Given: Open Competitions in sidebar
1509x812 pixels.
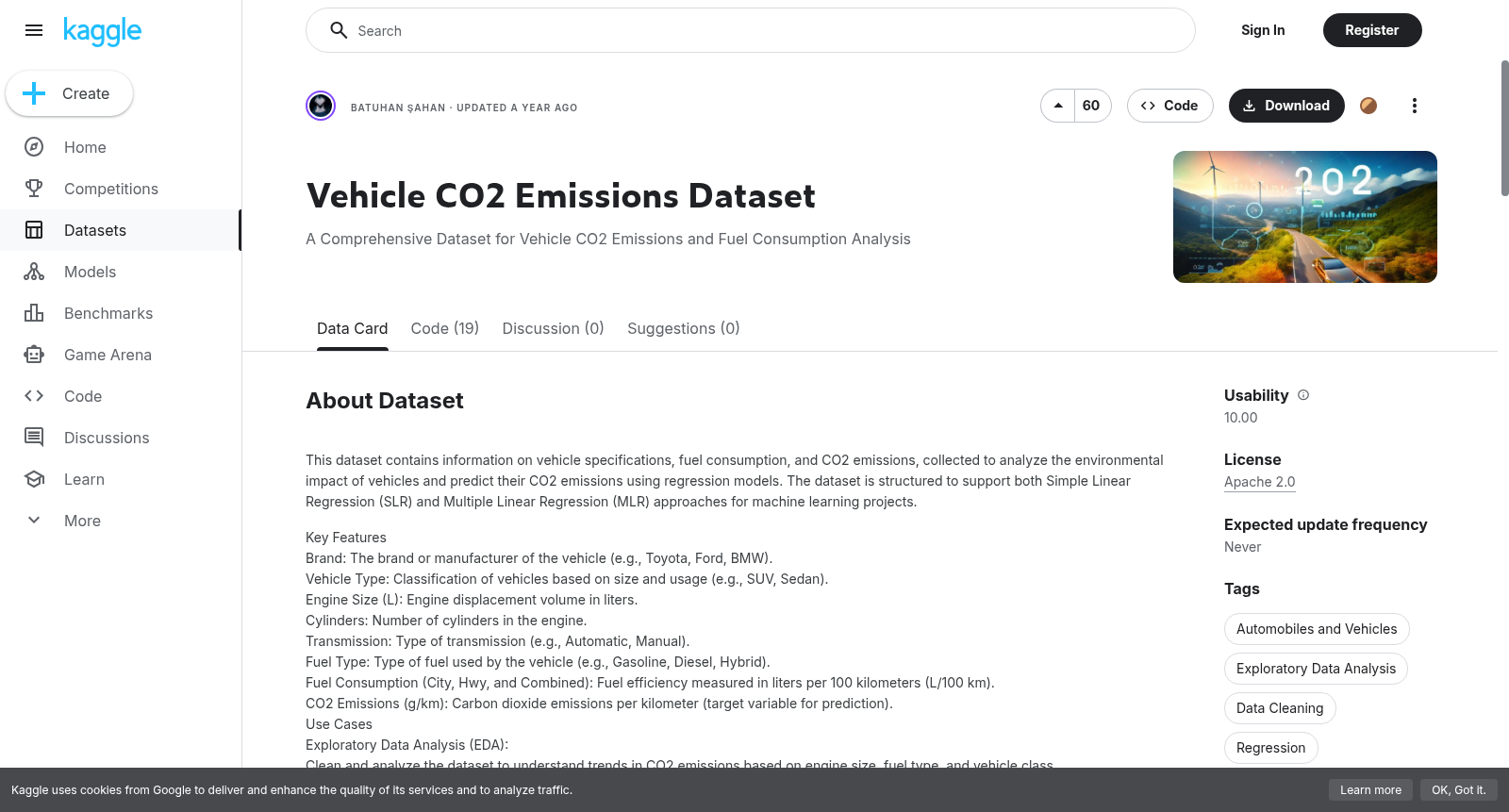Looking at the screenshot, I should 111,189.
